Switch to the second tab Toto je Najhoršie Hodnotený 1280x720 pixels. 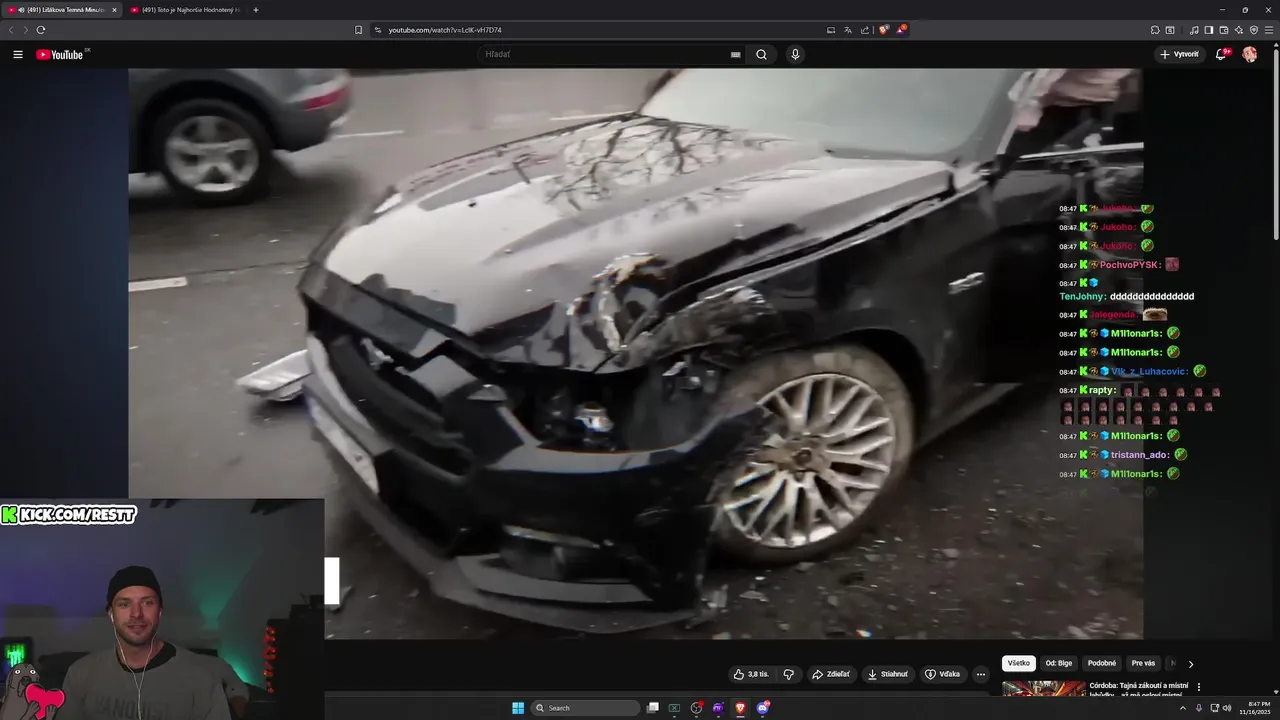(x=184, y=10)
